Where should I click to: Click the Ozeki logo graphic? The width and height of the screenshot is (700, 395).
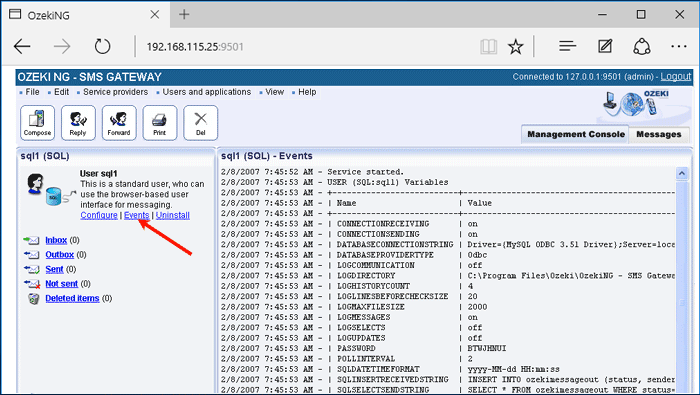click(636, 105)
